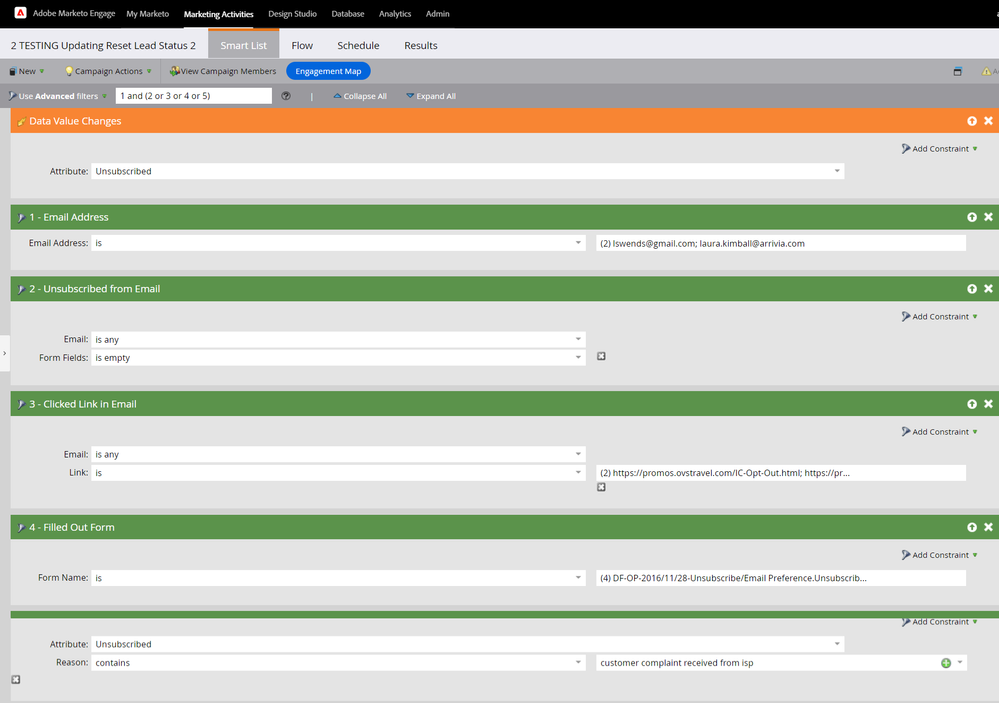Open Analytics in top navigation
Viewport: 999px width, 703px height.
tap(395, 13)
